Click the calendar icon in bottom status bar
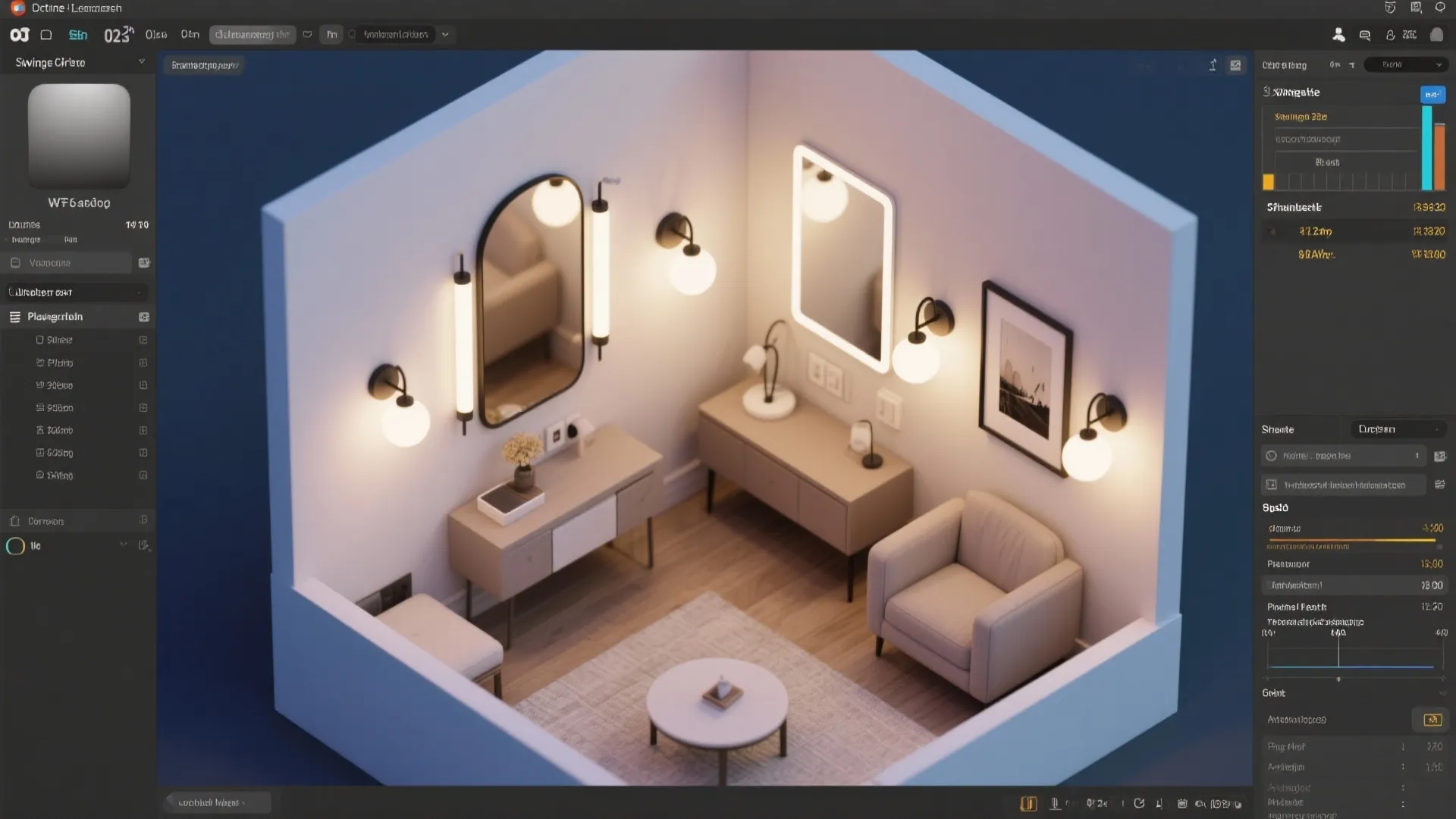Viewport: 1456px width, 819px height. [1181, 803]
